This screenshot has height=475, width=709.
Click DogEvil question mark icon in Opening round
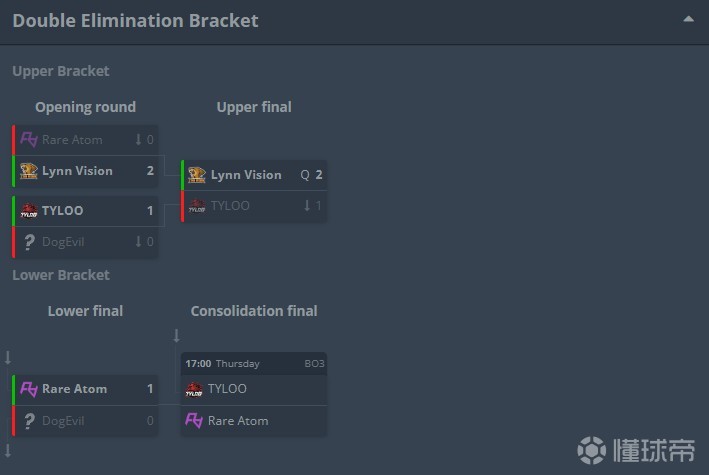(29, 242)
